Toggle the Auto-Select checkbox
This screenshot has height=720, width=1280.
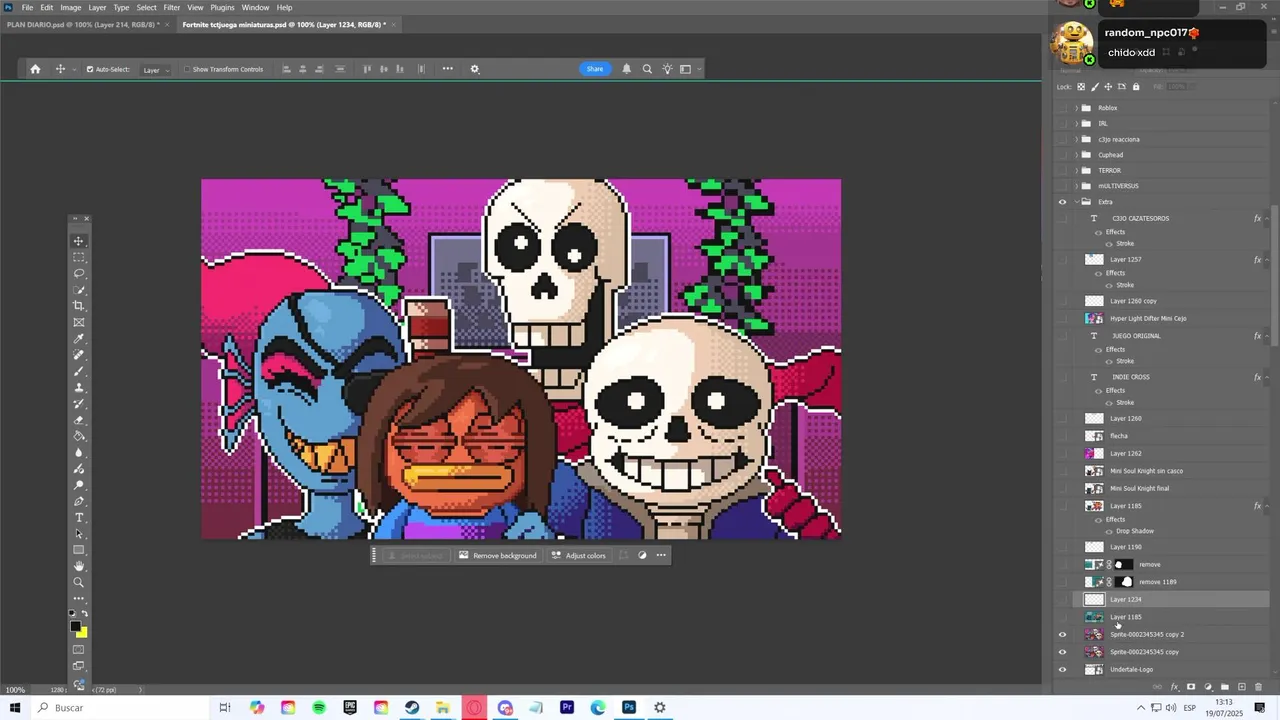point(90,69)
